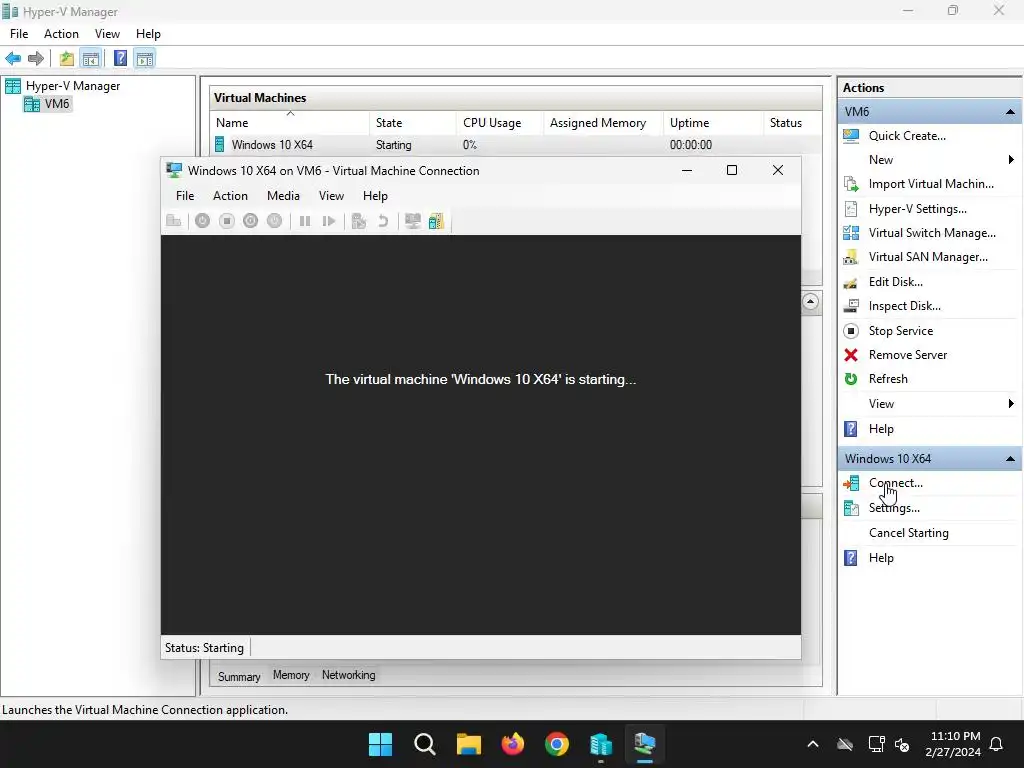Sort by the Name column header
Screen dimensions: 1024x768
point(290,123)
